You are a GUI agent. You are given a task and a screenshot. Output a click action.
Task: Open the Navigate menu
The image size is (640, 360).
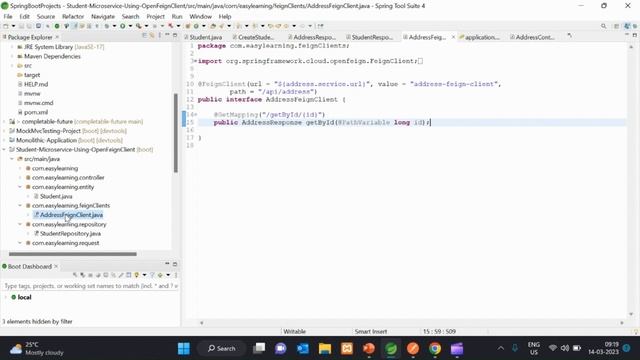click(x=103, y=16)
